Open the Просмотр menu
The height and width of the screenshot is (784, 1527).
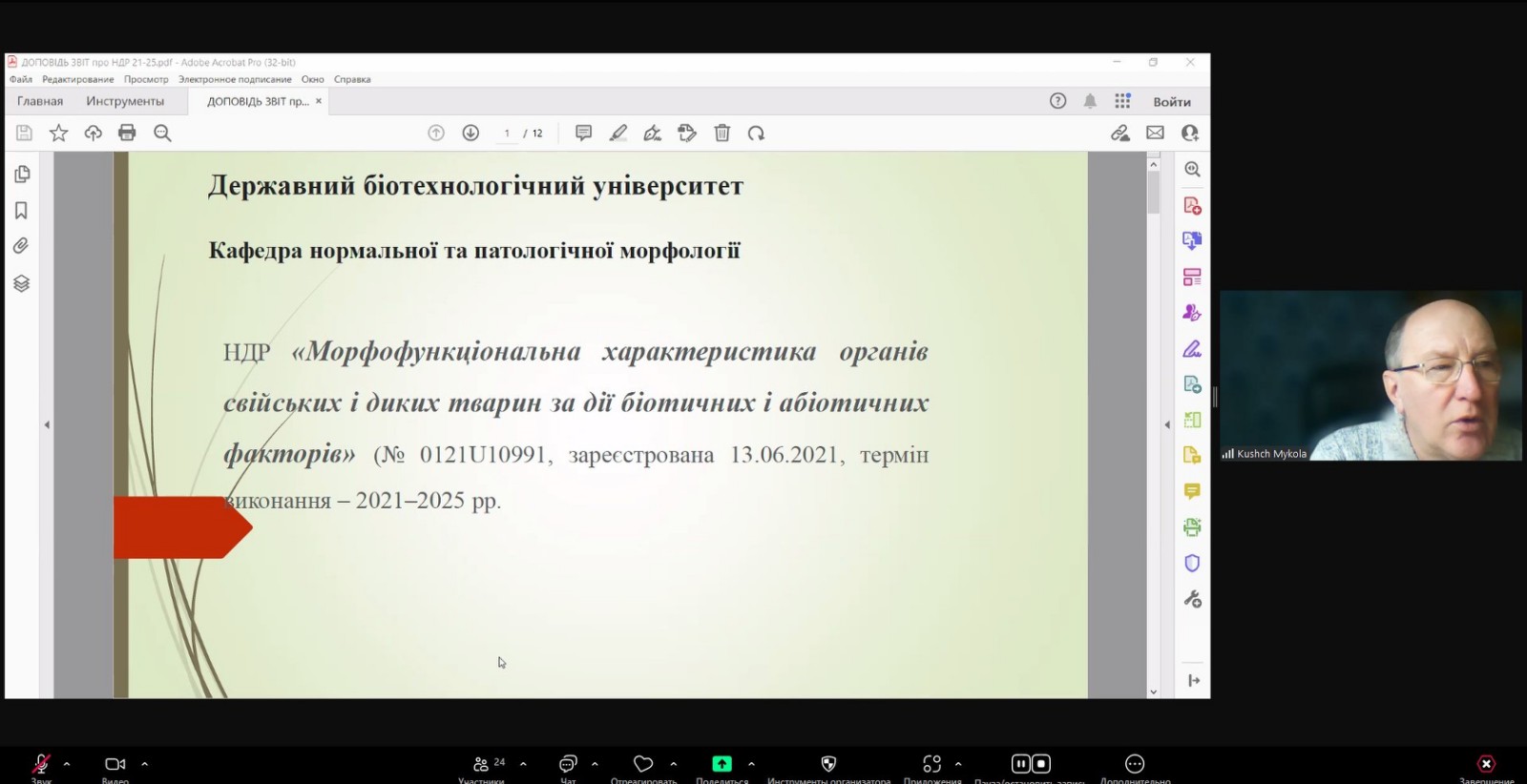[146, 79]
